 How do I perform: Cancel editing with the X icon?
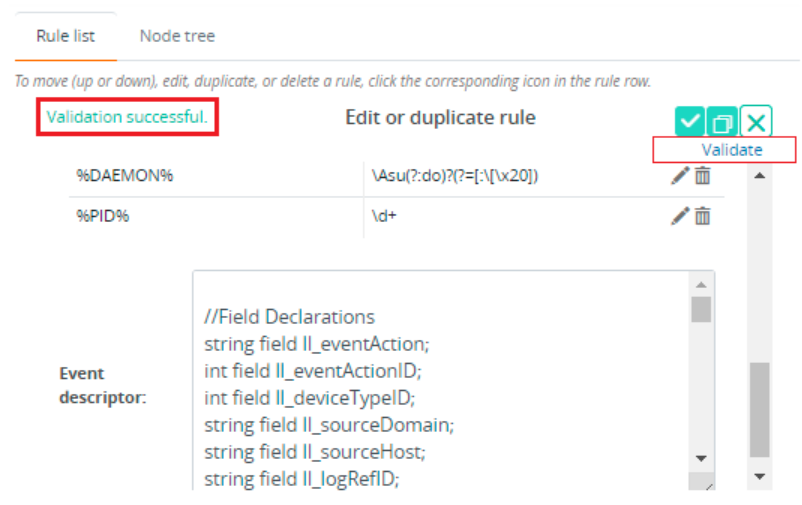pos(757,122)
